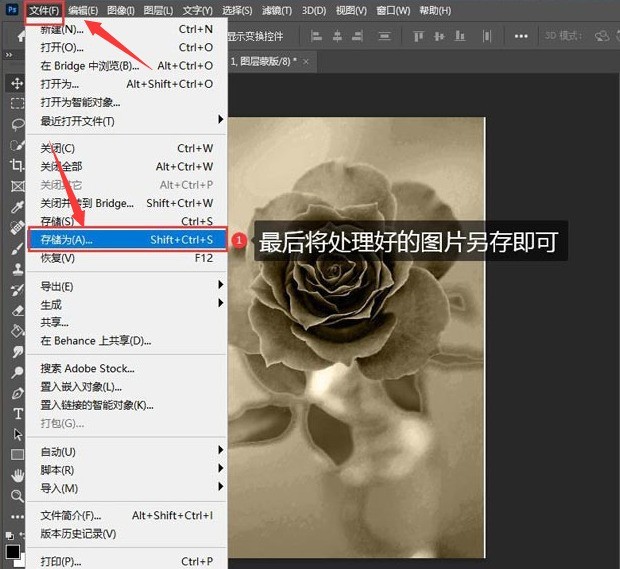
Task: Select the Horizontal Type tool
Action: point(17,413)
